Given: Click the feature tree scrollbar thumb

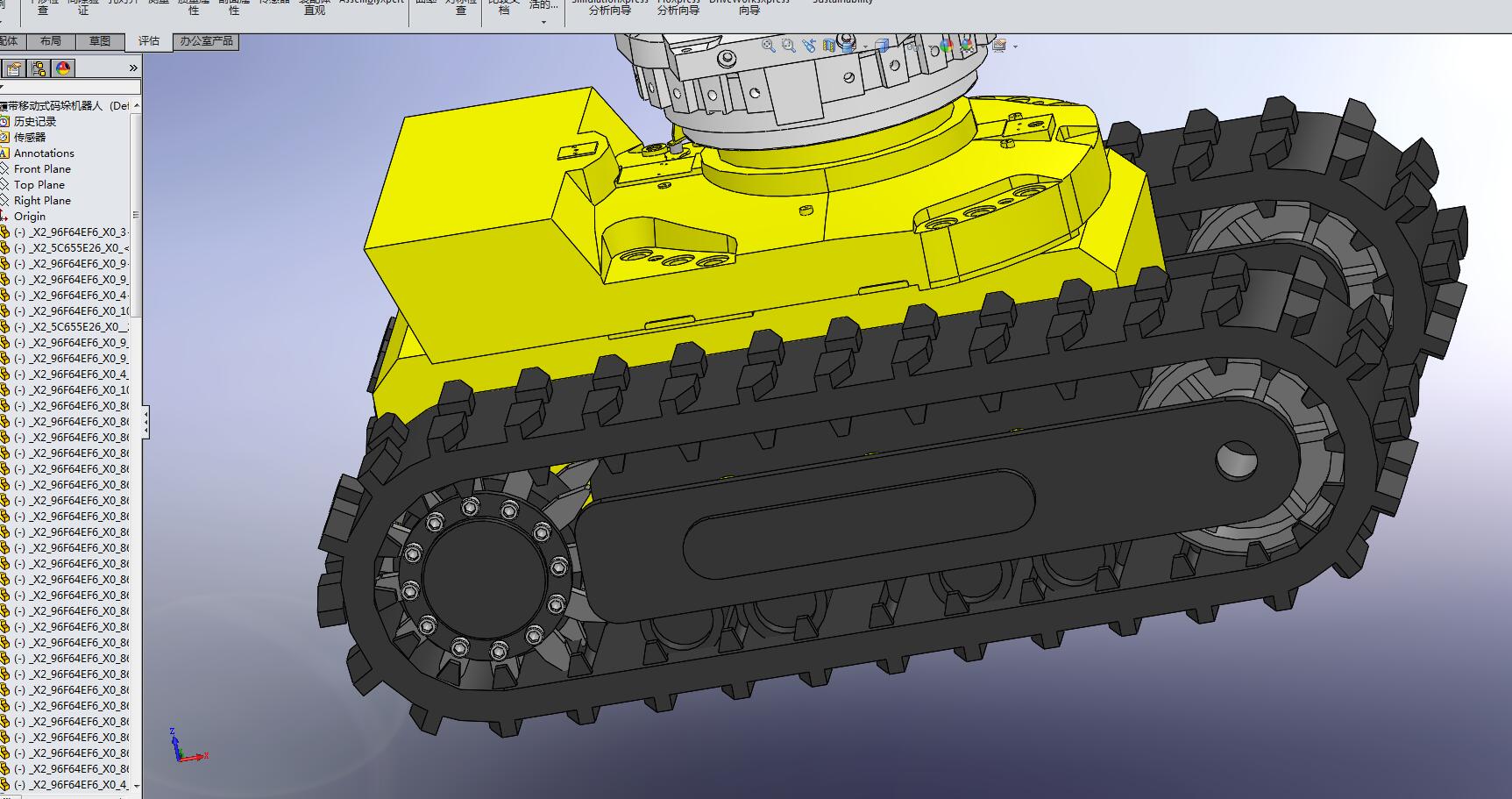Looking at the screenshot, I should pyautogui.click(x=136, y=215).
